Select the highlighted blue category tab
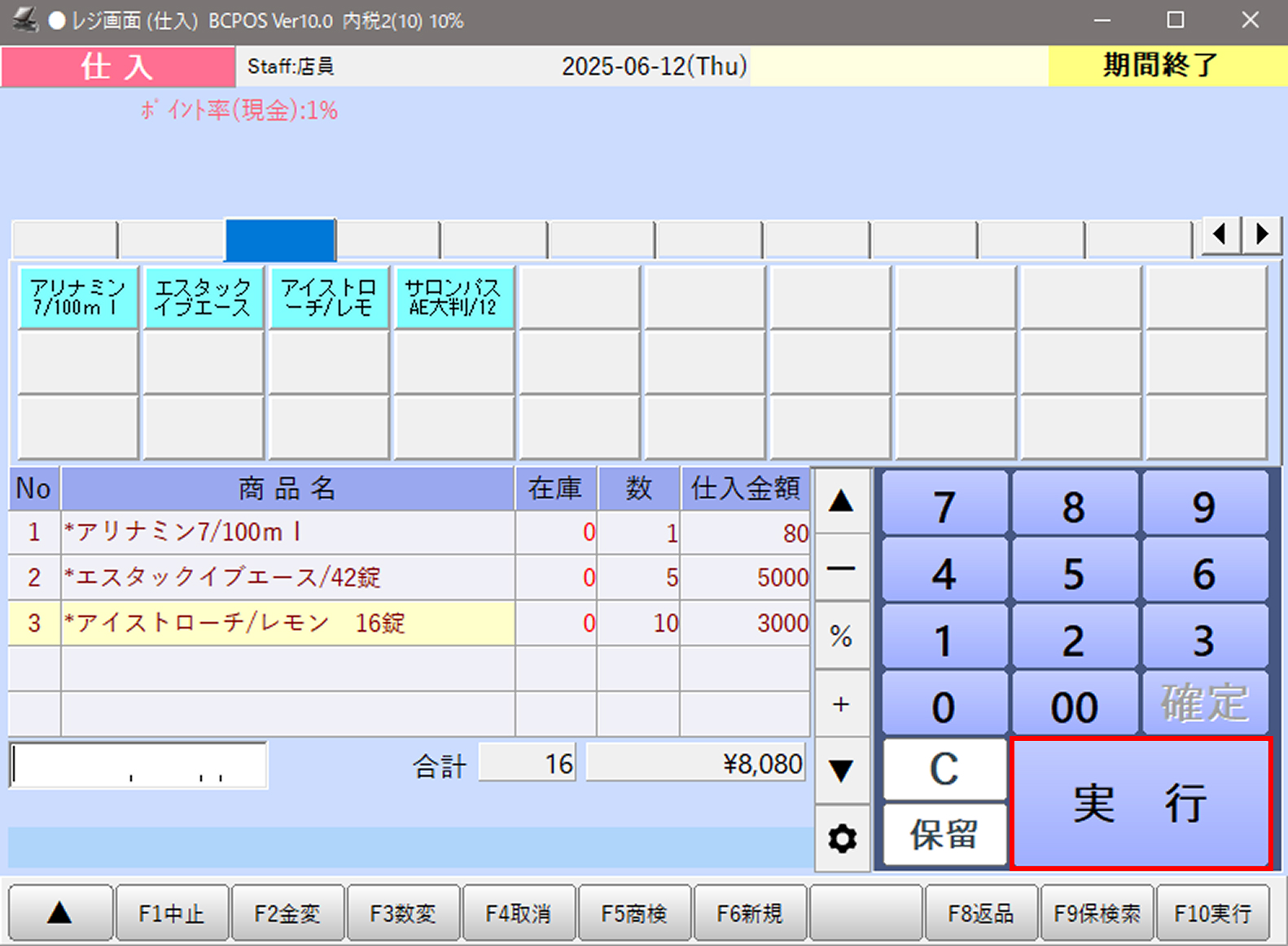1288x946 pixels. pyautogui.click(x=280, y=239)
